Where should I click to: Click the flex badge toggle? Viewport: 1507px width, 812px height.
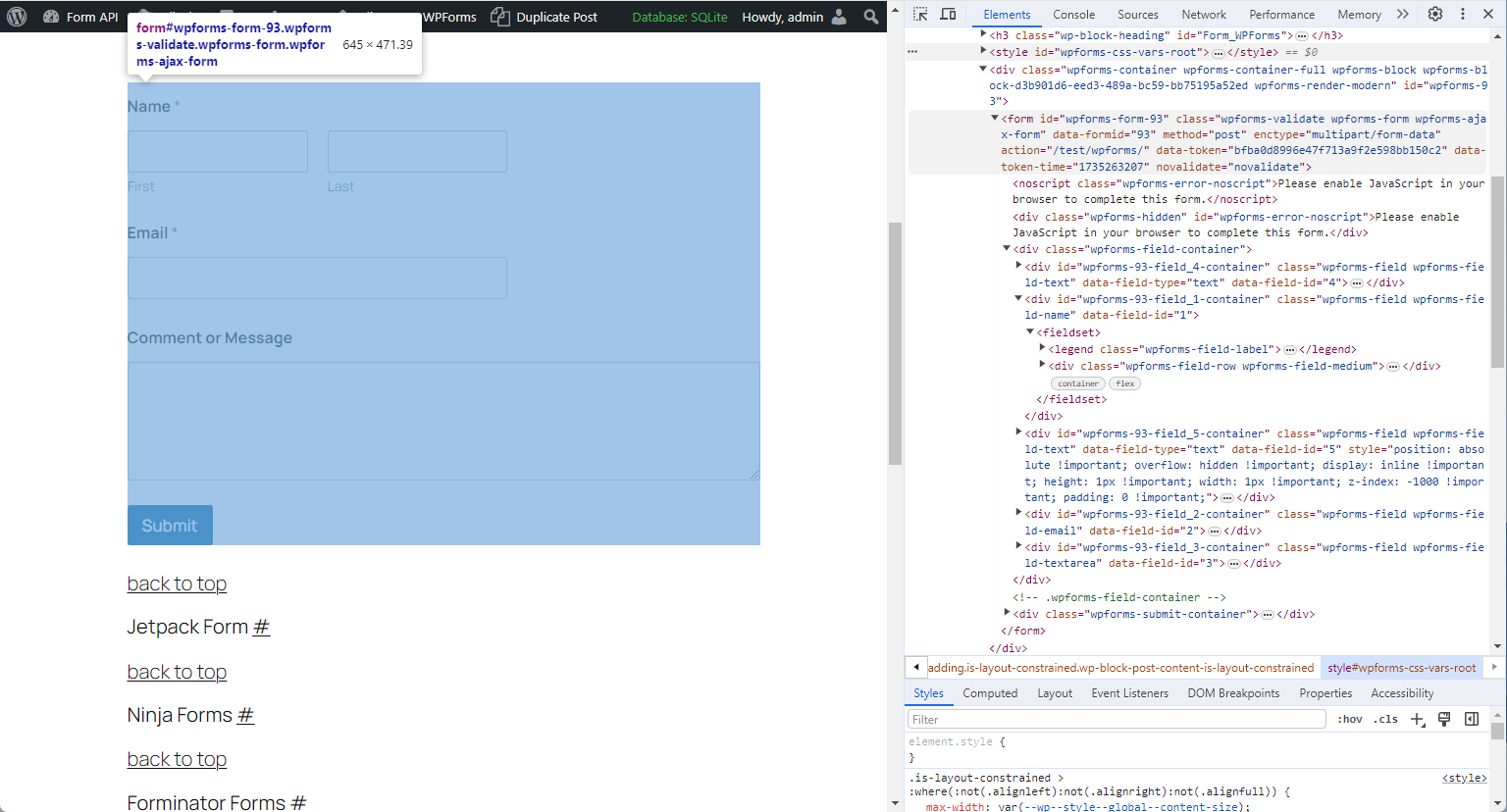(1125, 383)
